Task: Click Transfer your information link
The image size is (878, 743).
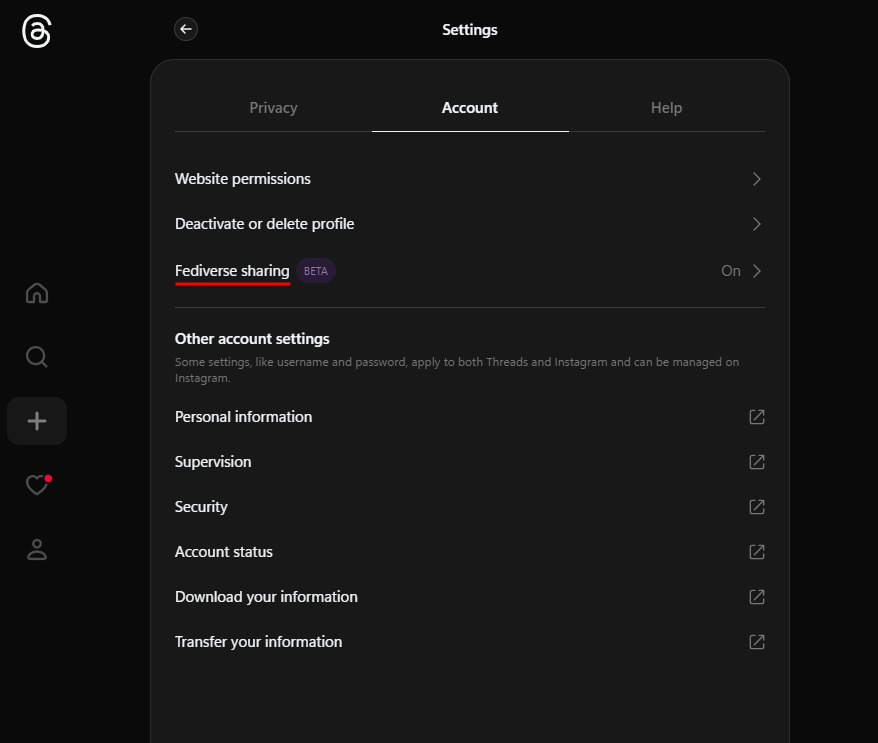Action: (x=258, y=642)
